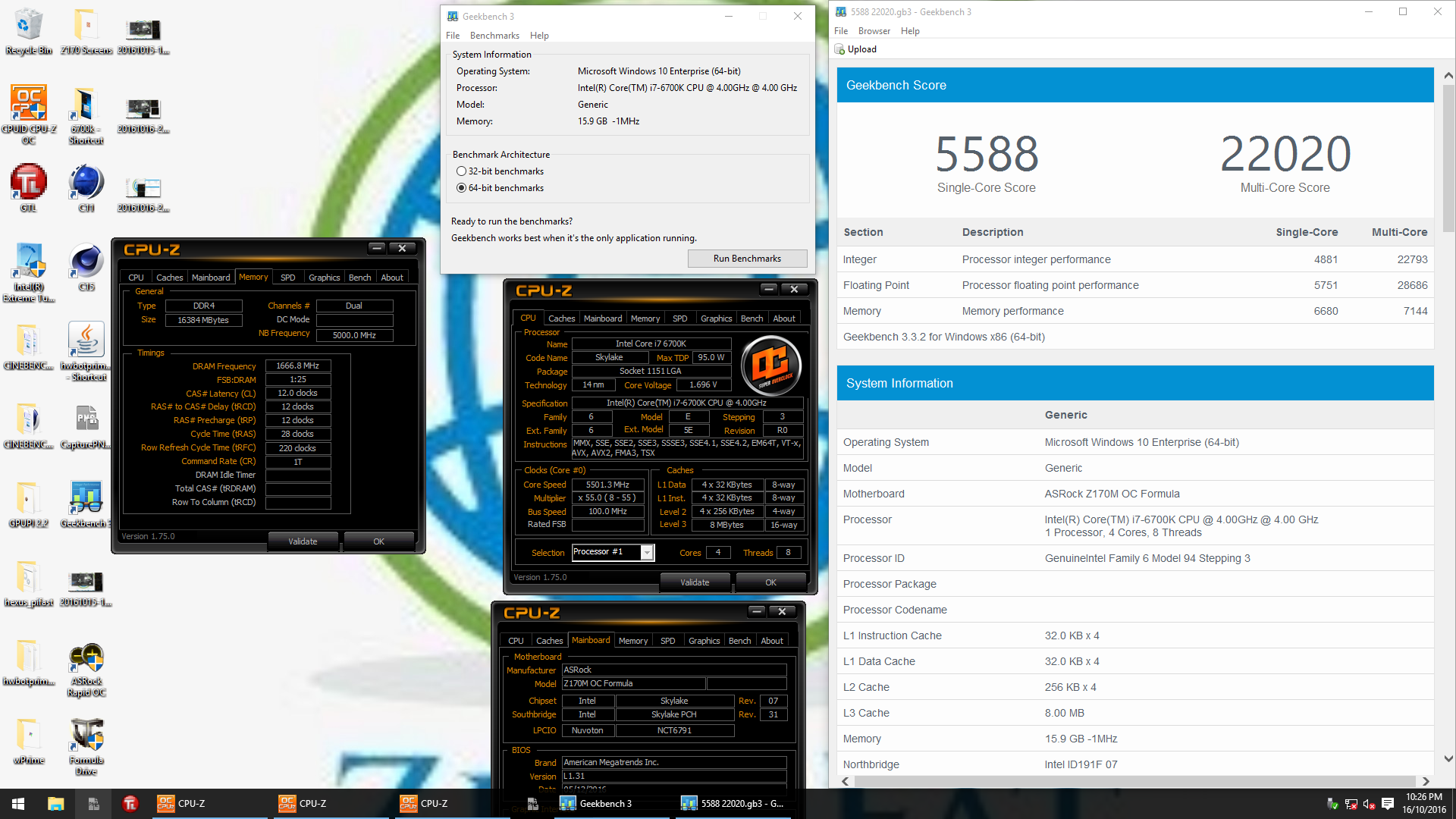
Task: Open the hexus_pifast folder icon
Action: 28,582
